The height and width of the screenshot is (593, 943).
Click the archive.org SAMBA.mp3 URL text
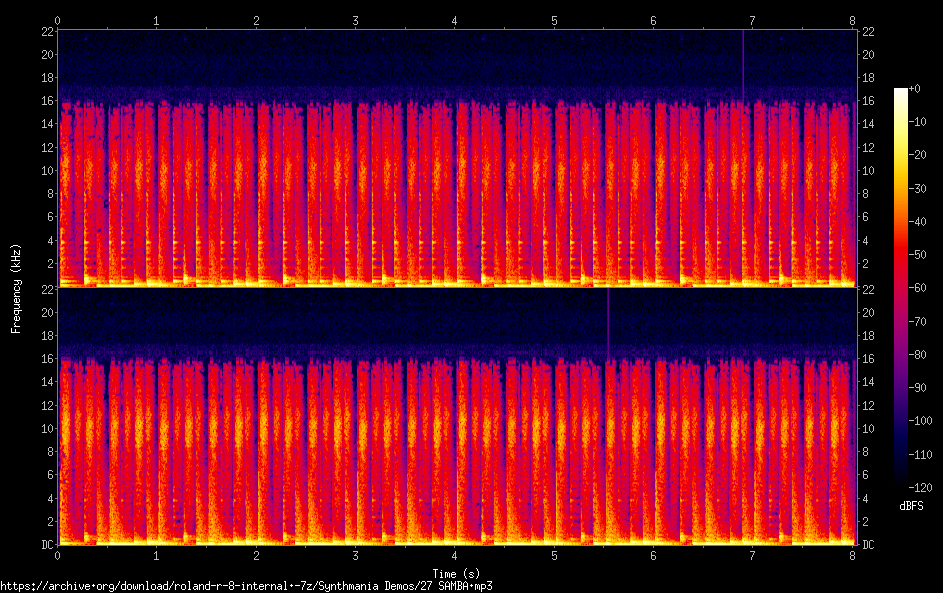246,586
